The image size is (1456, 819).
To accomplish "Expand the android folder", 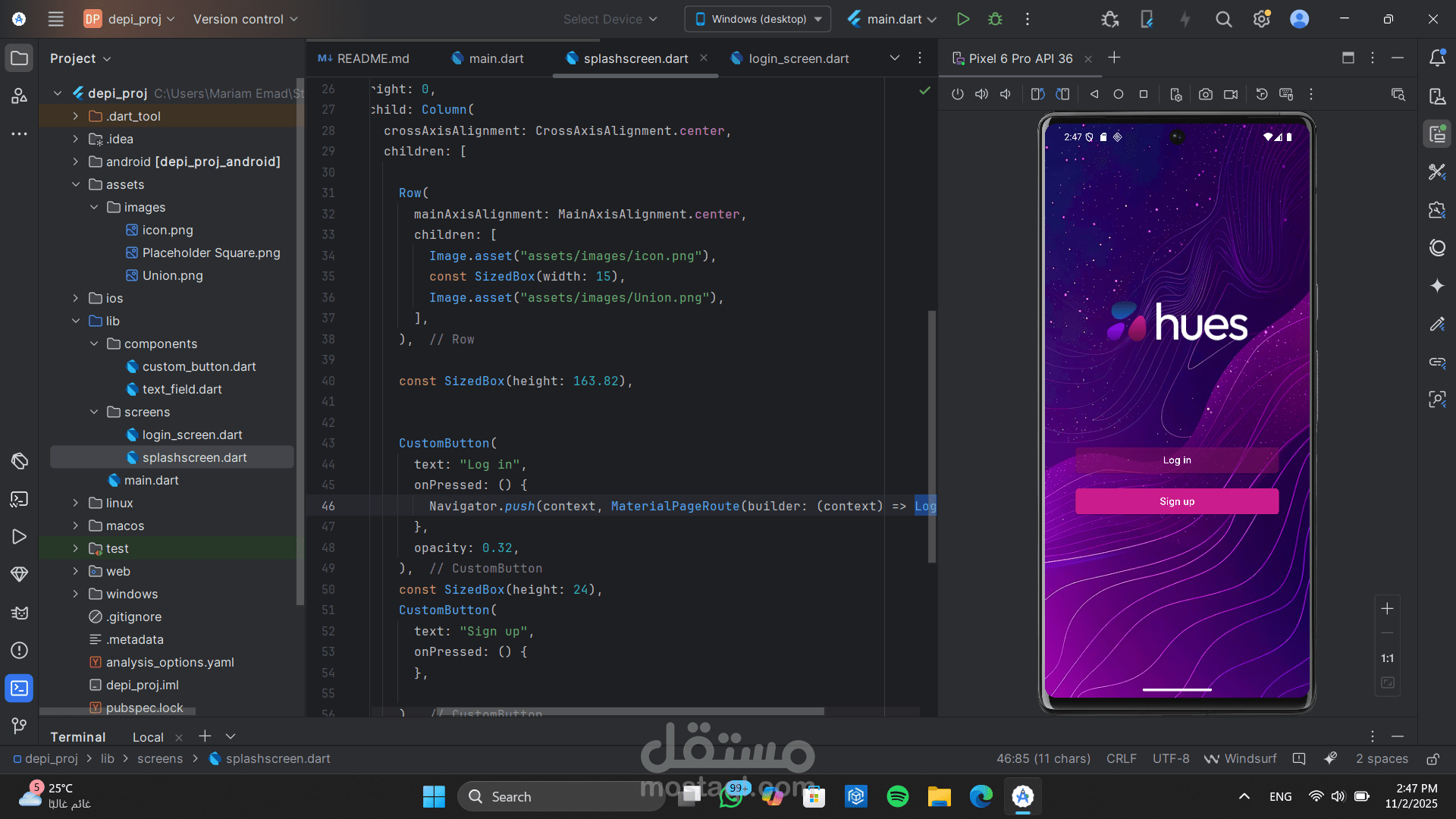I will (x=75, y=162).
